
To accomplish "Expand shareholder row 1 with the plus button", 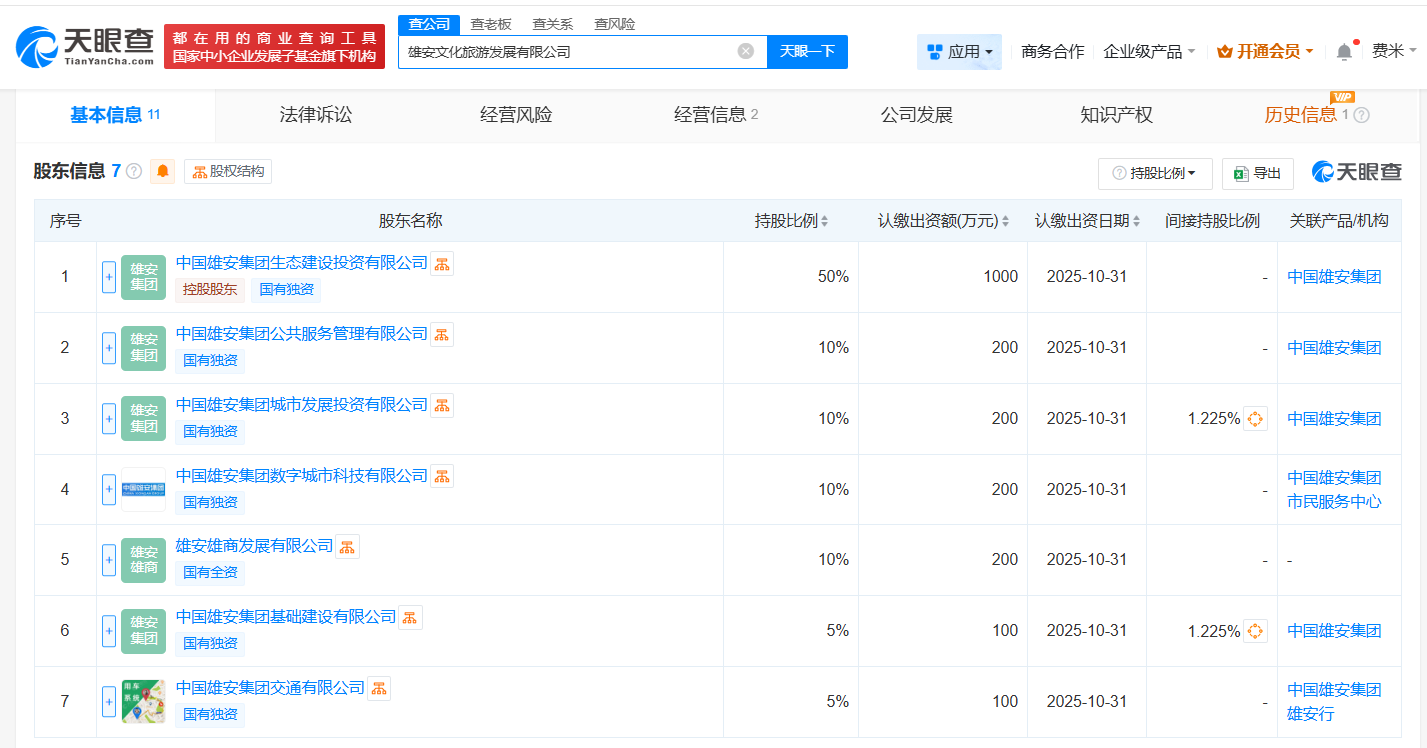I will 109,277.
